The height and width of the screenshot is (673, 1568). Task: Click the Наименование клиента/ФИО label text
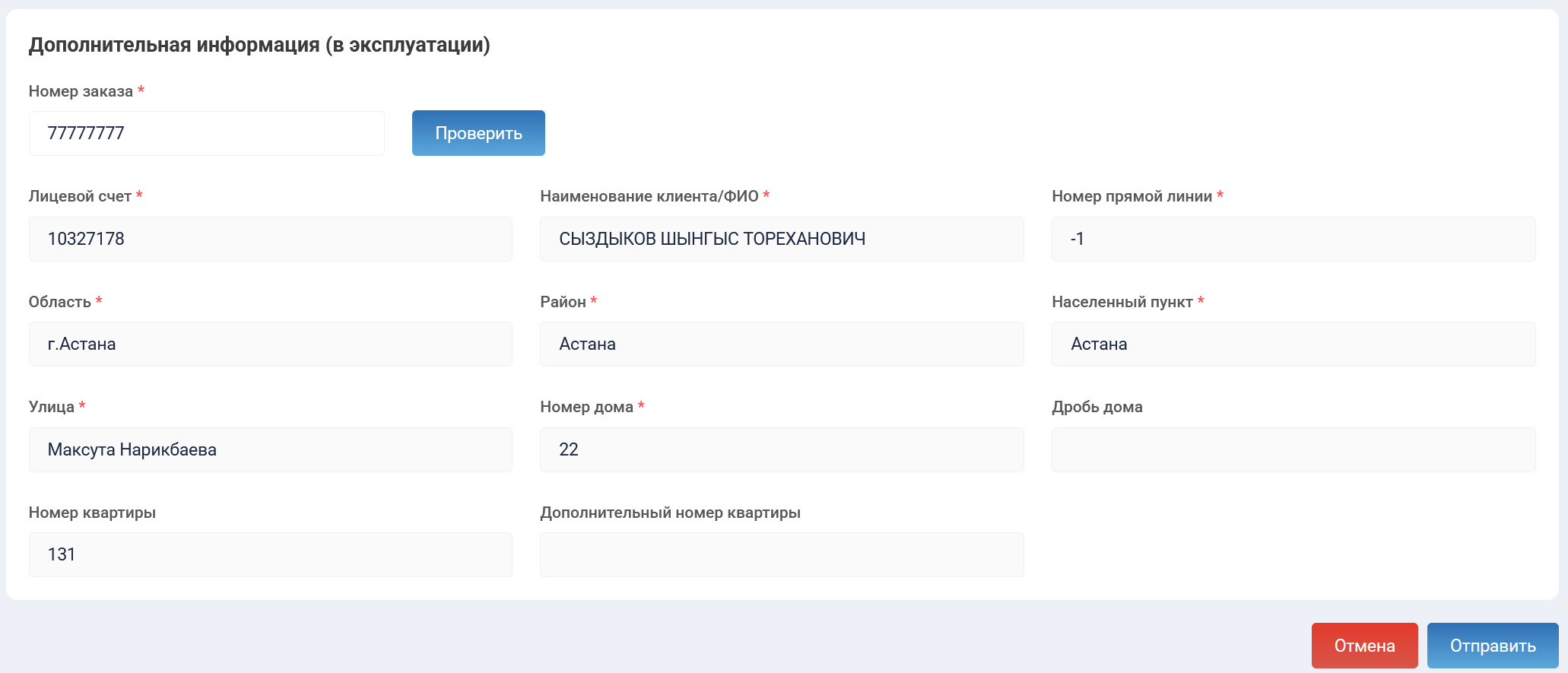649,196
